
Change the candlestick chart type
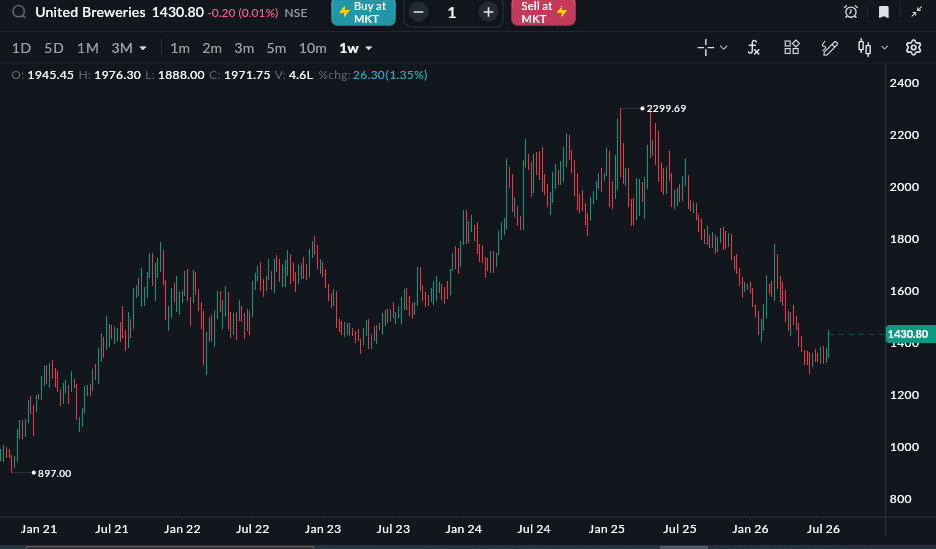tap(864, 48)
